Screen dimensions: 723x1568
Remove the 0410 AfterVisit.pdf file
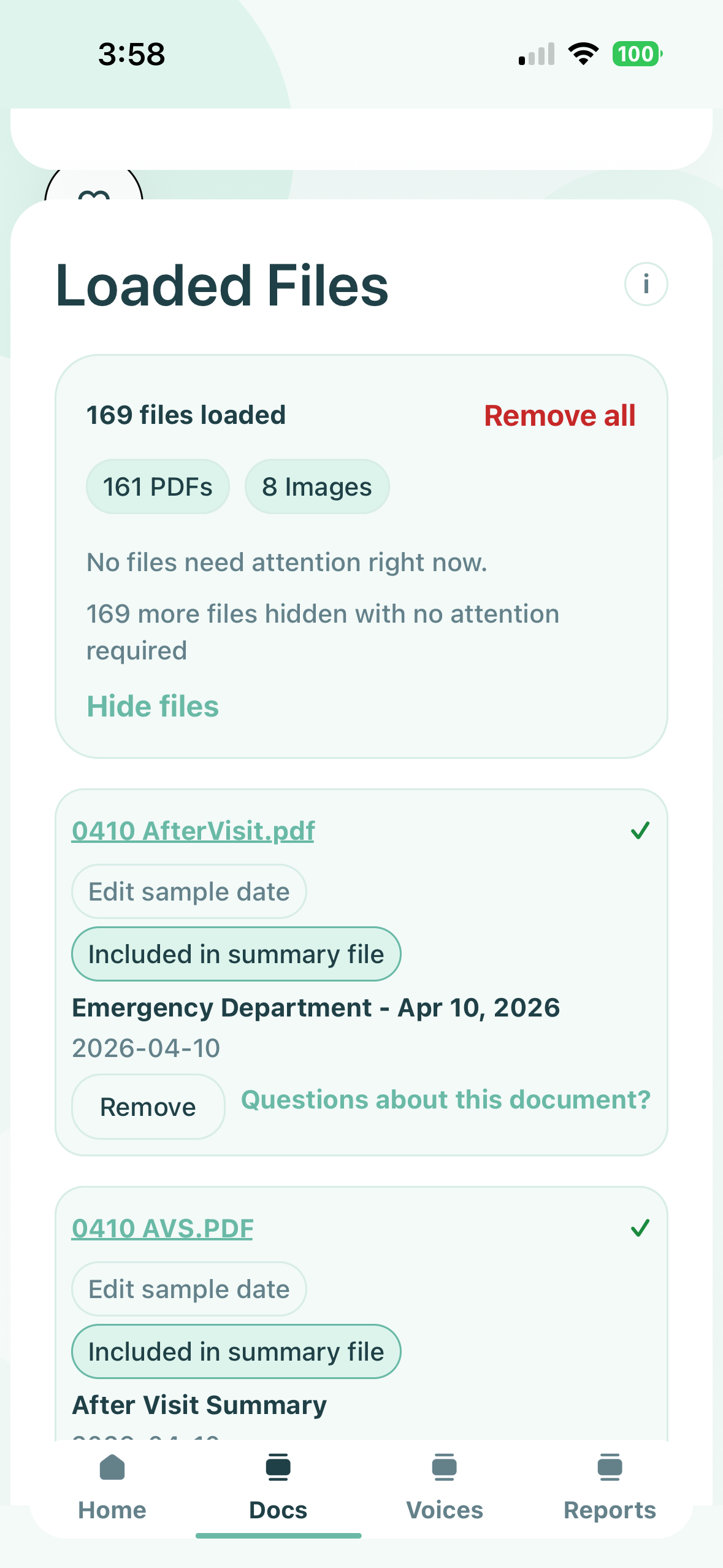click(148, 1107)
